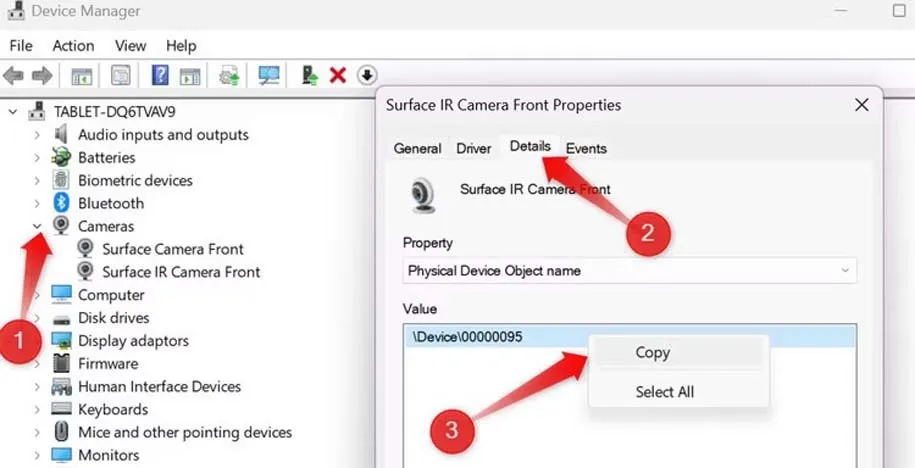Select Surface Camera Front device

pos(172,249)
